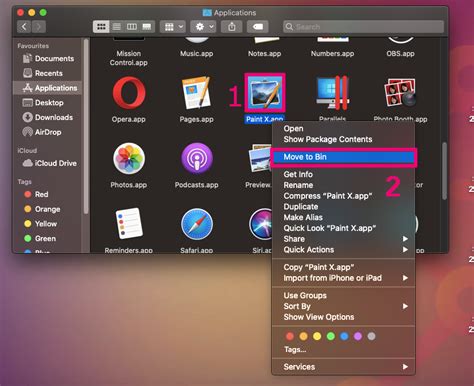Choose Quick Look "Paint X.app"
The width and height of the screenshot is (474, 386).
[343, 228]
